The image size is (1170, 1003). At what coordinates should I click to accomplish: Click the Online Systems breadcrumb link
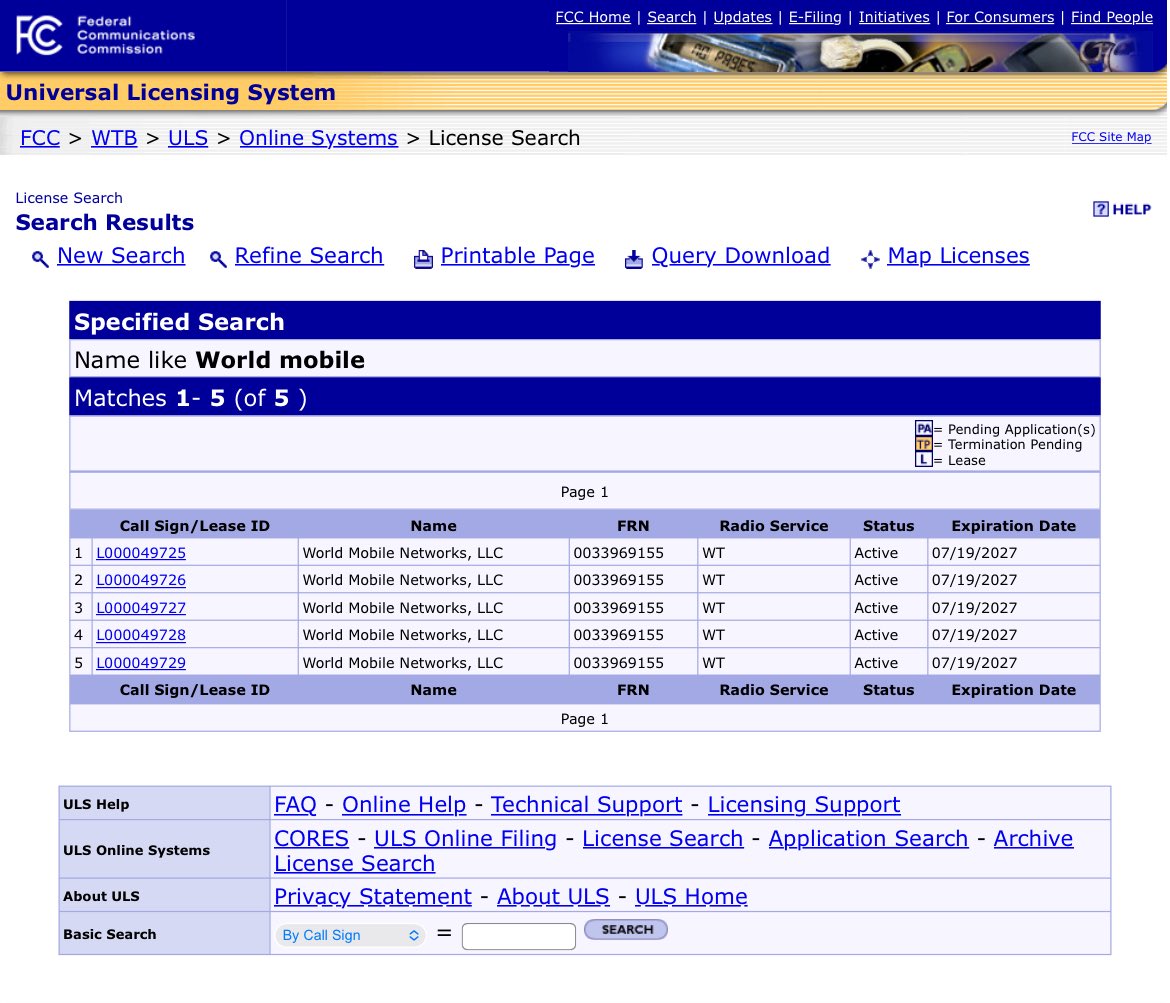click(319, 138)
